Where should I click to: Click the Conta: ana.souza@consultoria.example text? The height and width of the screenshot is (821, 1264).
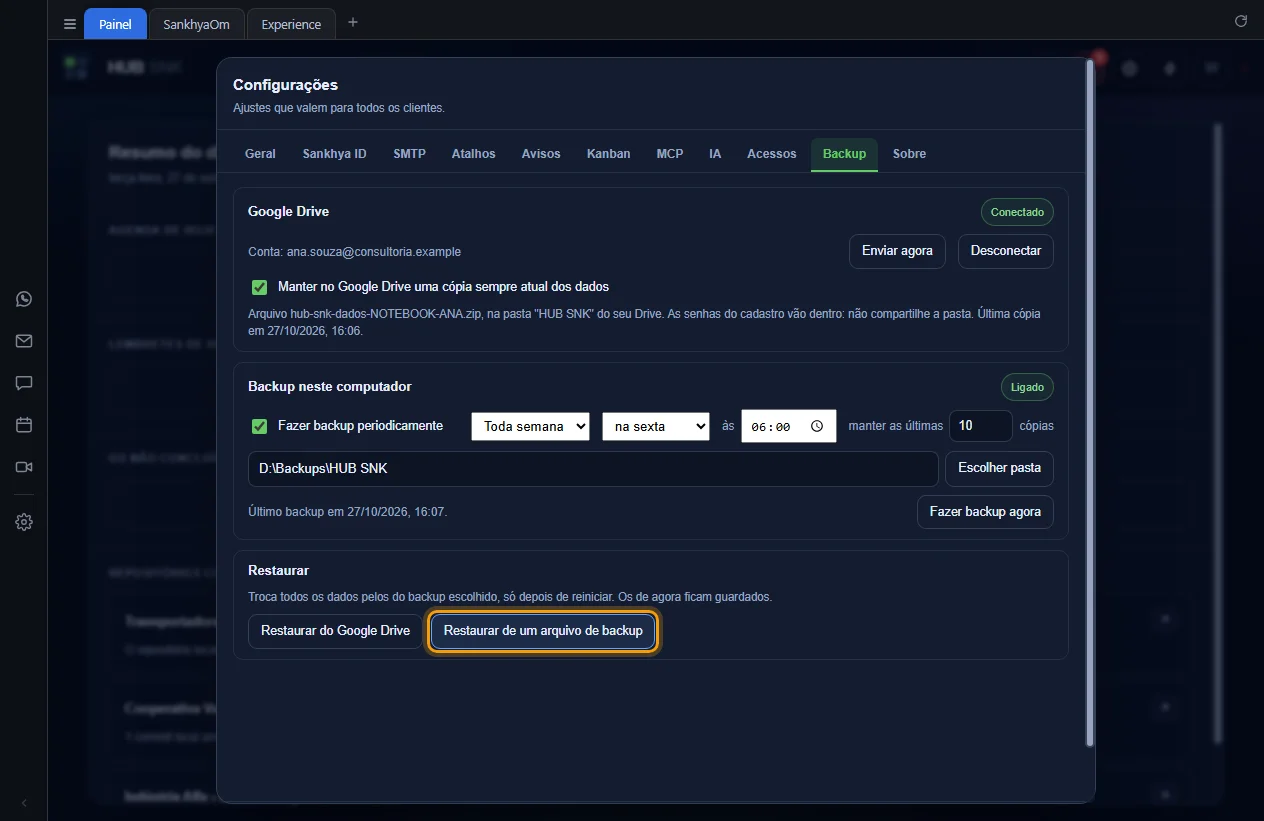[355, 252]
